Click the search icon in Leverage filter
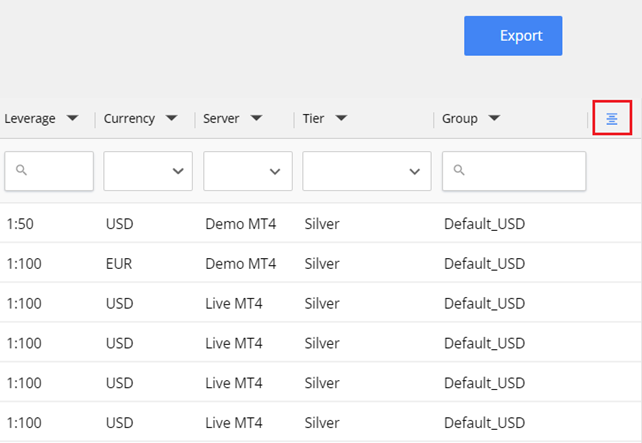642x443 pixels. pyautogui.click(x=21, y=171)
